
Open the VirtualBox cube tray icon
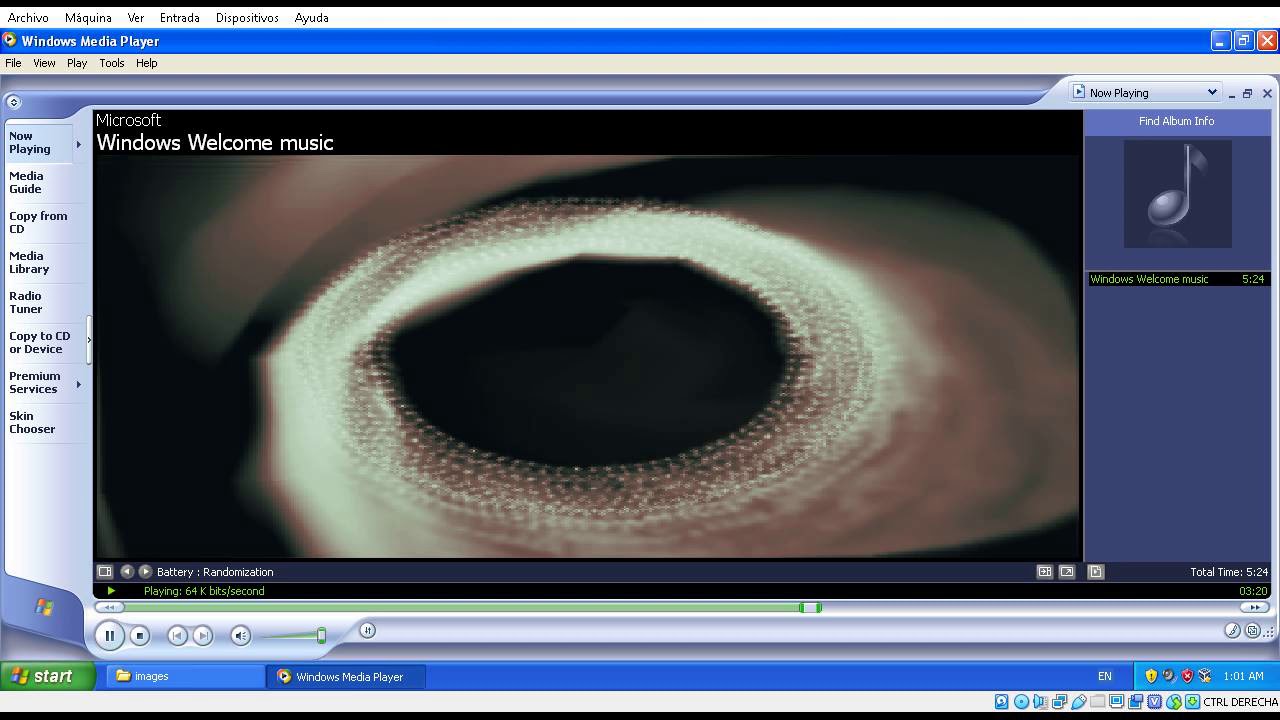coord(1205,676)
